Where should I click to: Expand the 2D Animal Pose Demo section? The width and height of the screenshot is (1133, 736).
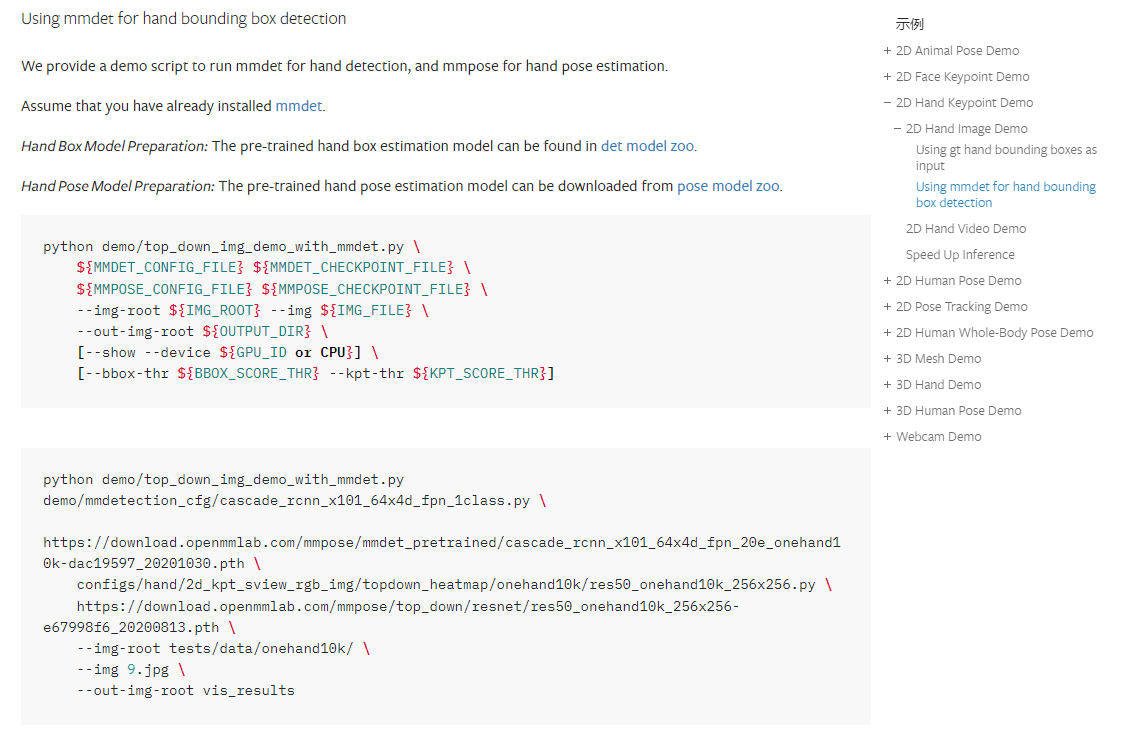click(x=887, y=51)
